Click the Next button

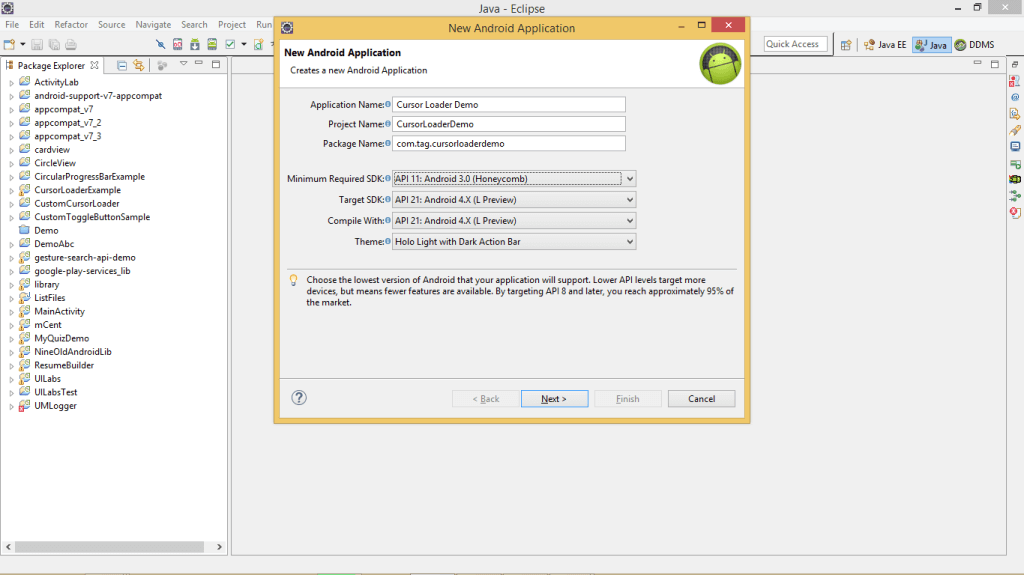pos(554,399)
